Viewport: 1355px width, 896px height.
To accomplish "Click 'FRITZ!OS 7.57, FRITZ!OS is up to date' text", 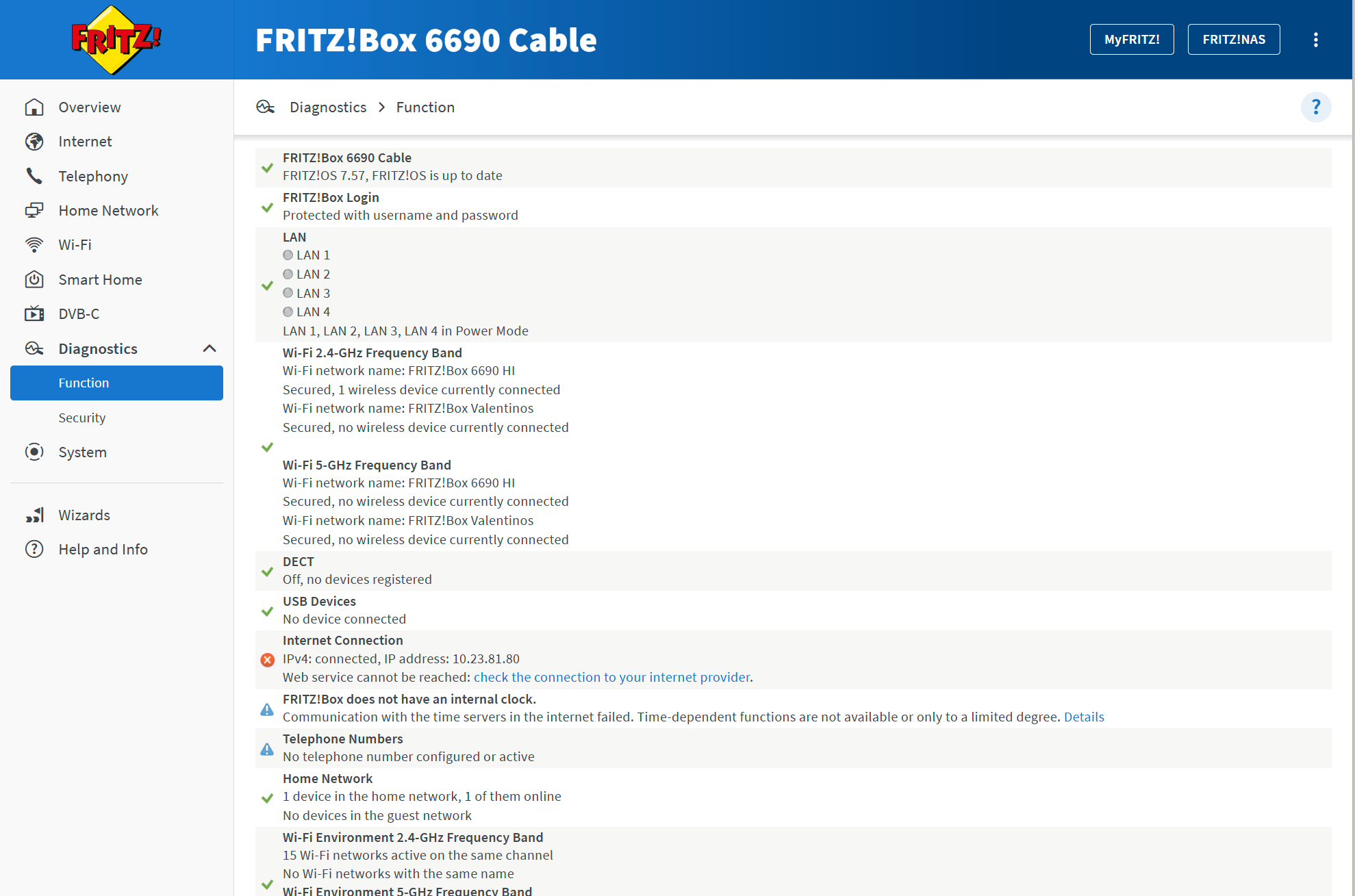I will pos(392,175).
